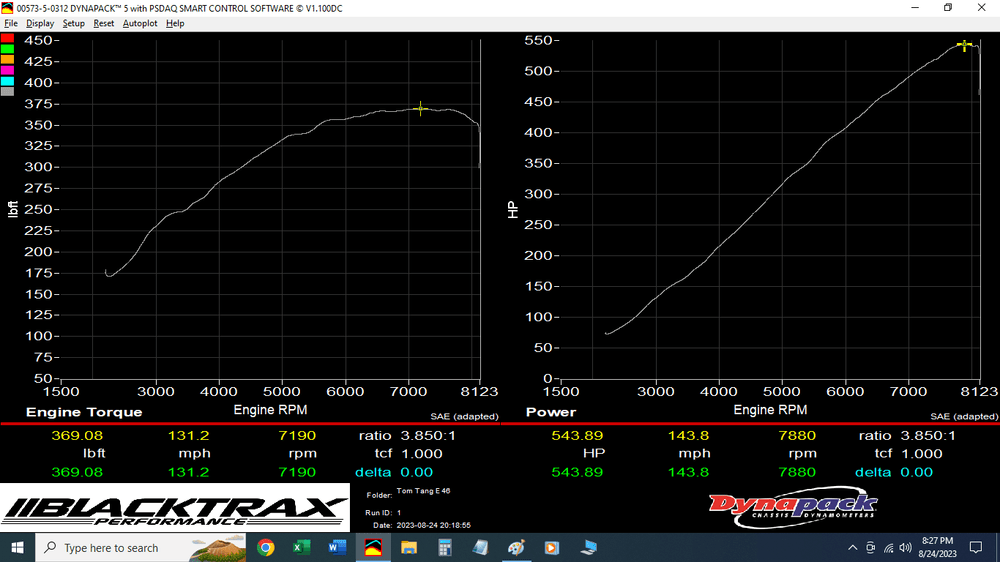
Task: Open the Windows Start menu
Action: pyautogui.click(x=17, y=548)
